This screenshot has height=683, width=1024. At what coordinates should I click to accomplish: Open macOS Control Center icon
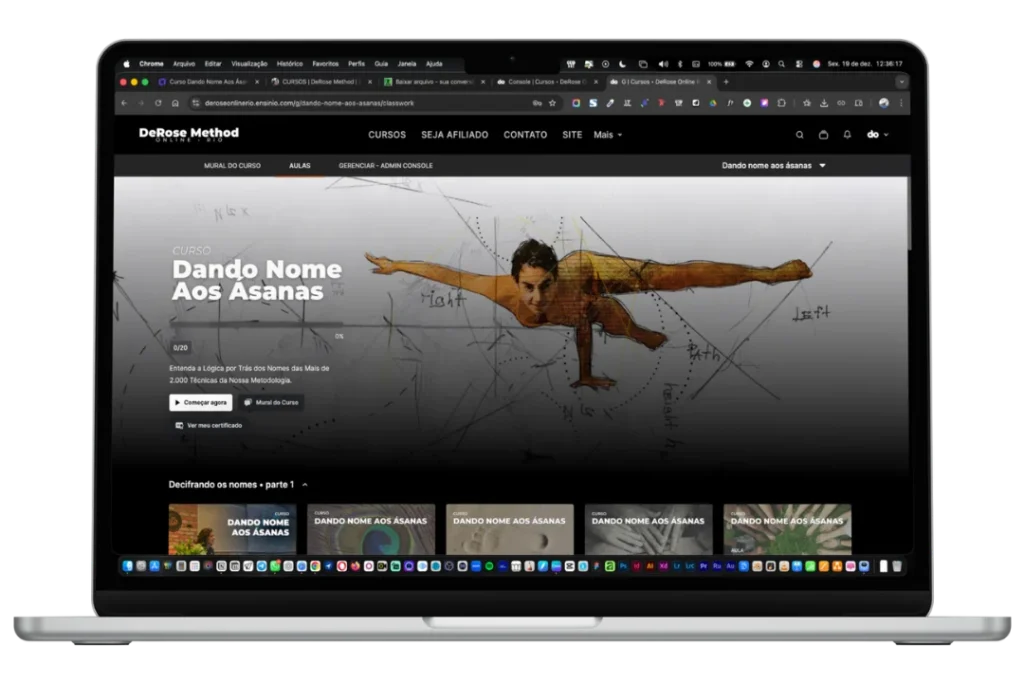[x=799, y=64]
